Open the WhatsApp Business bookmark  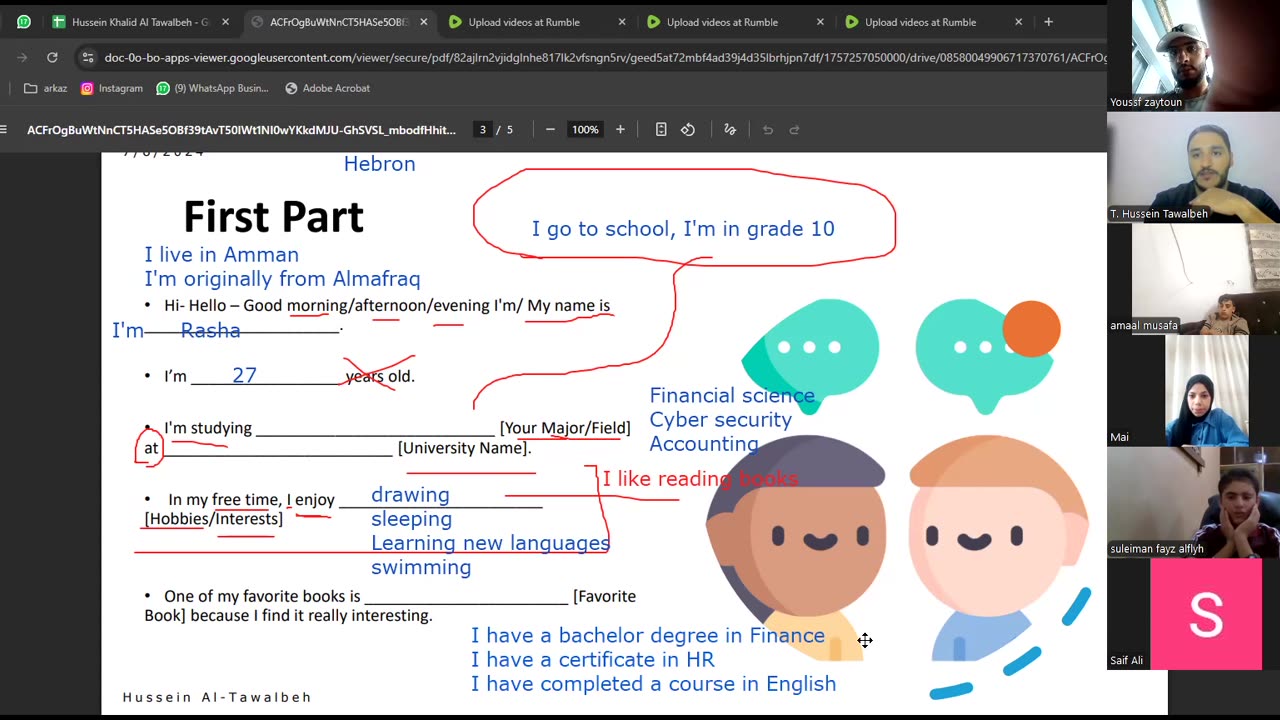coord(212,88)
